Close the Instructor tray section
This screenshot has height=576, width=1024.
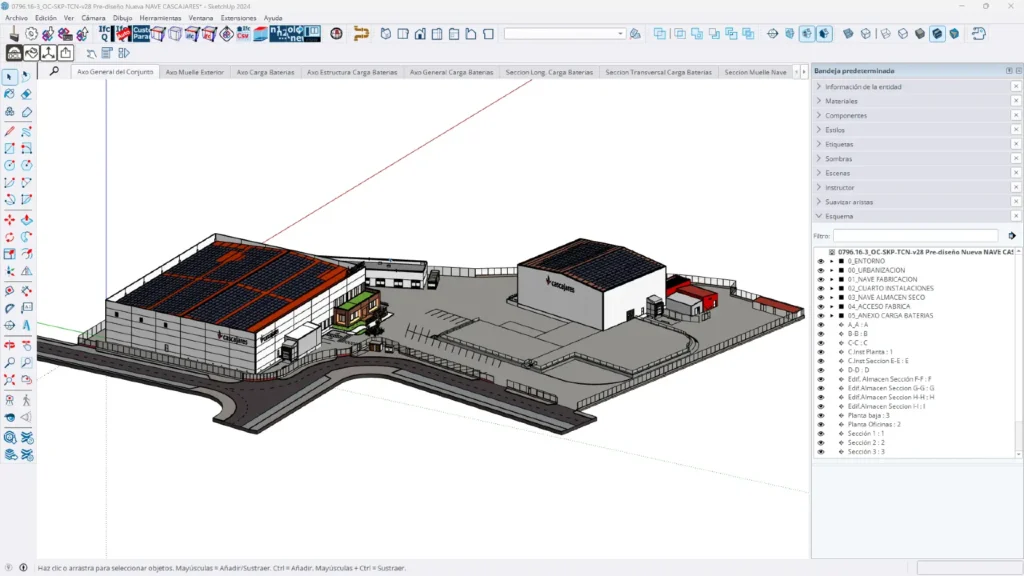click(1015, 185)
